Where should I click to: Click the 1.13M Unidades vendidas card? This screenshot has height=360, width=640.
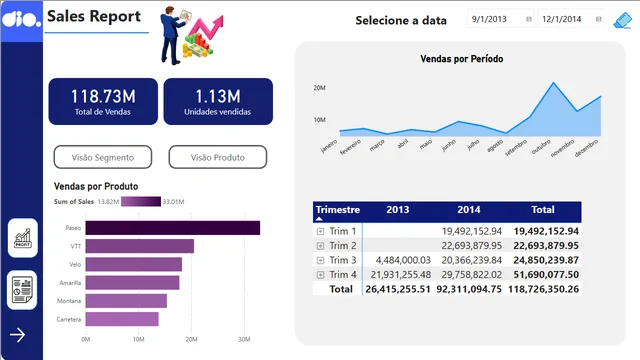click(x=218, y=102)
